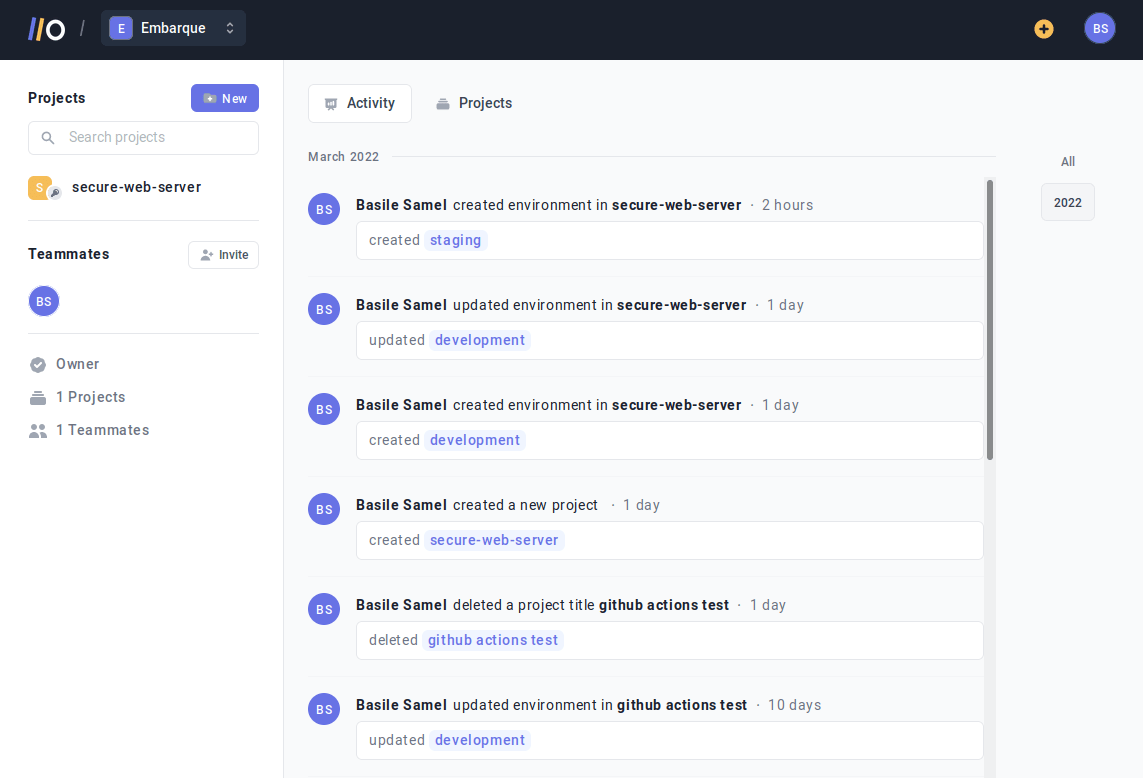Click the '2 hours' timestamp
The width and height of the screenshot is (1143, 778).
(x=787, y=206)
